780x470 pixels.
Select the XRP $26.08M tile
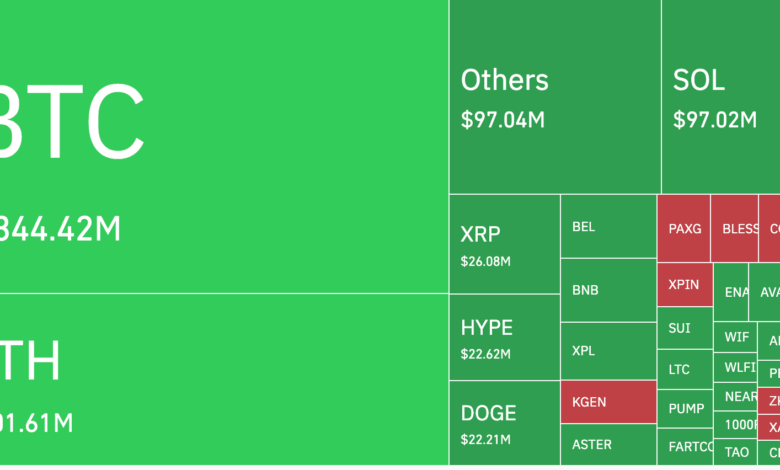click(504, 245)
